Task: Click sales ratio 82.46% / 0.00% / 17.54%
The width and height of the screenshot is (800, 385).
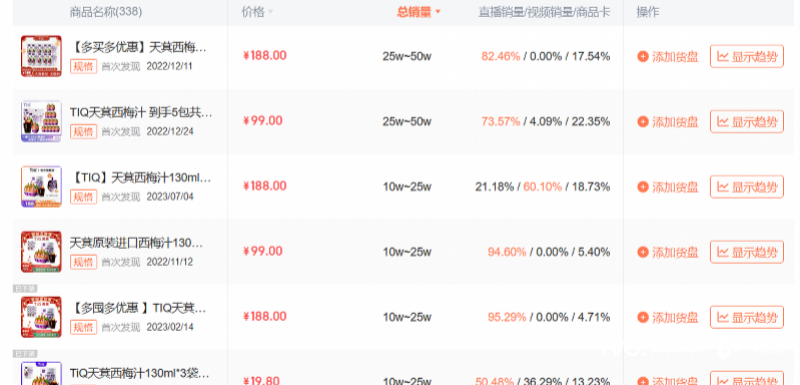Action: (545, 56)
